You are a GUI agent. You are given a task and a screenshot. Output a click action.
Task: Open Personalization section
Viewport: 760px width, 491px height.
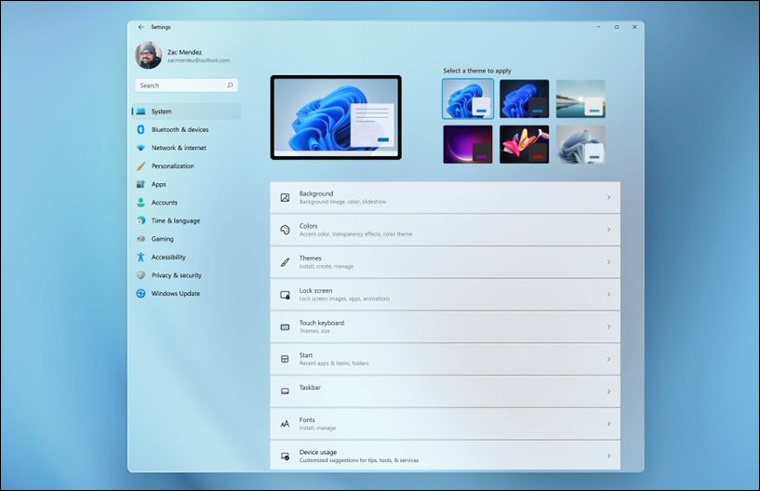[x=186, y=166]
